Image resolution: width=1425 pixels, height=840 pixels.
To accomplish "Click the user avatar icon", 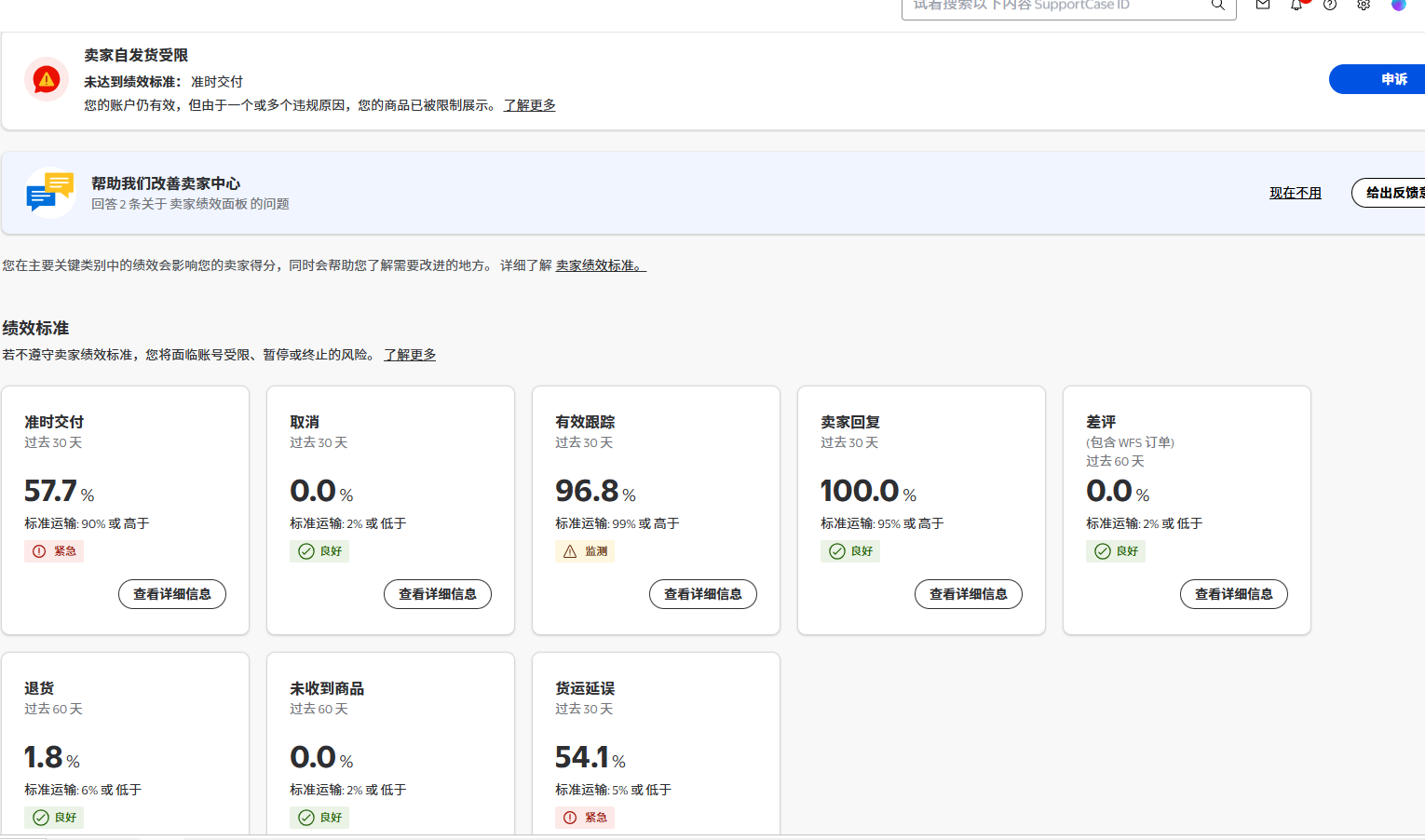I will pos(1398,5).
